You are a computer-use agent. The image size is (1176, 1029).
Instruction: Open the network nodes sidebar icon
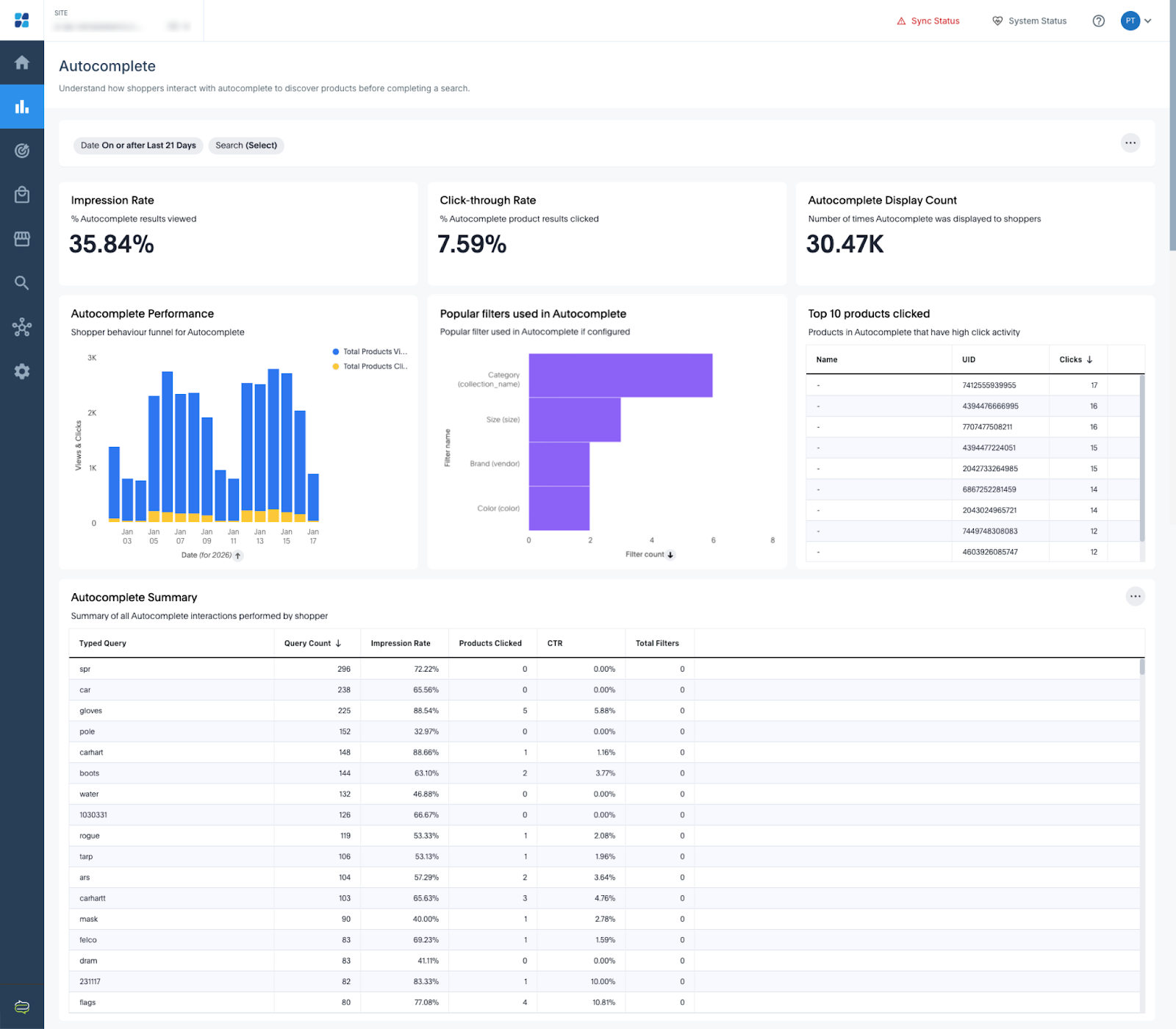click(22, 327)
